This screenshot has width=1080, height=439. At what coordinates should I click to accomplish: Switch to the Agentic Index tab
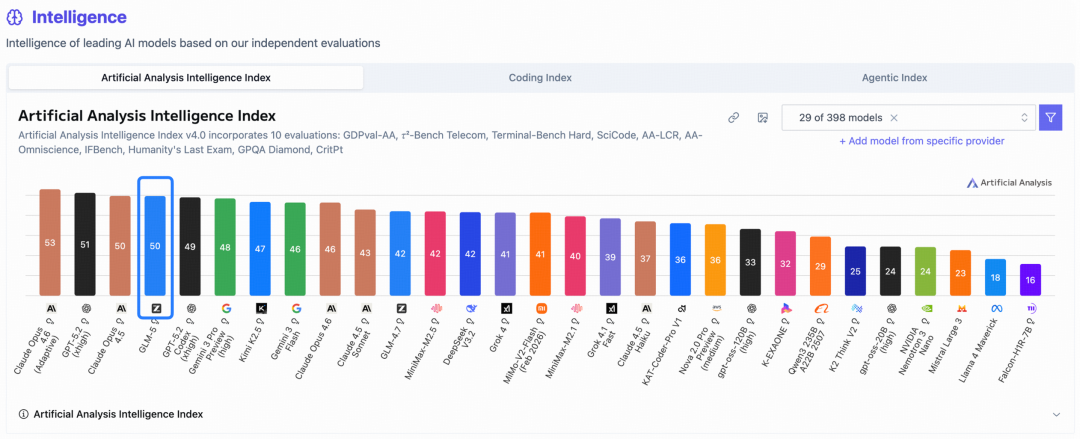[894, 77]
